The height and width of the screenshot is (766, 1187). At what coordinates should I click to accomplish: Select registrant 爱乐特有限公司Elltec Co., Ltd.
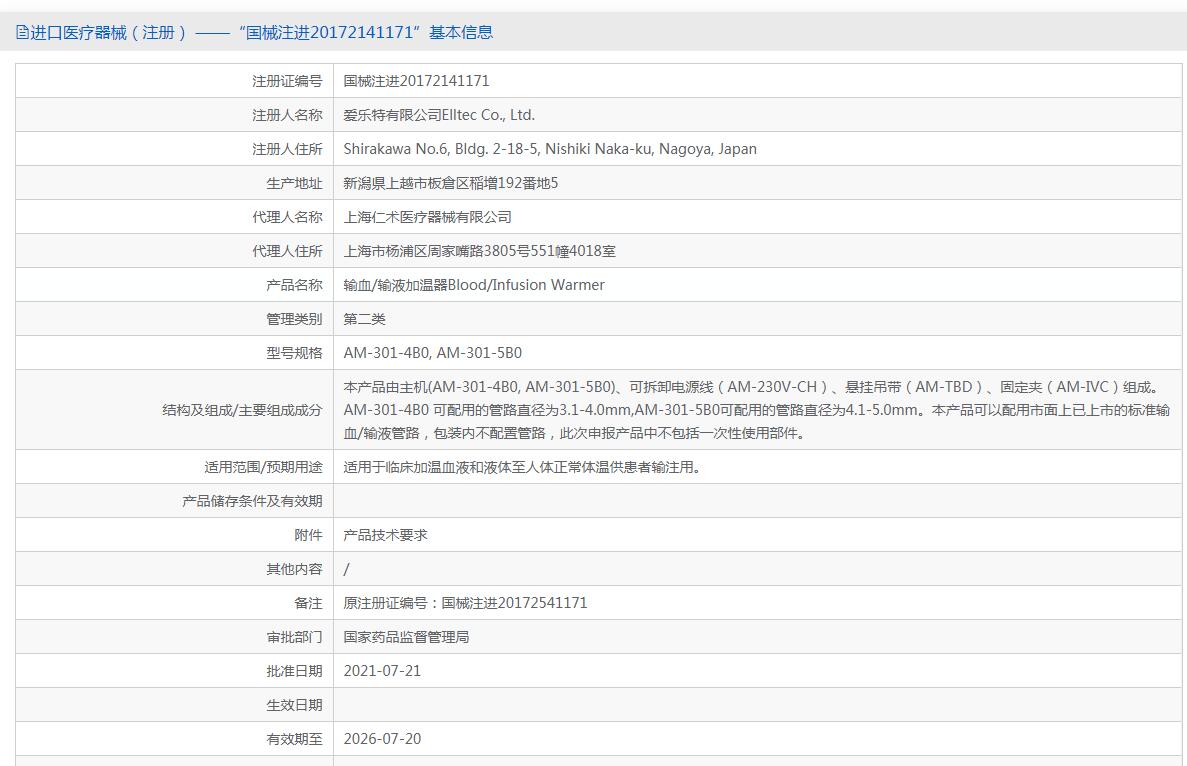439,115
